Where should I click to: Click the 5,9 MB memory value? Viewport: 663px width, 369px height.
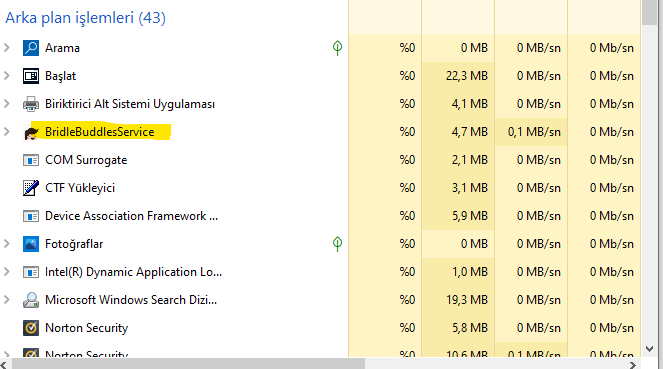click(470, 216)
